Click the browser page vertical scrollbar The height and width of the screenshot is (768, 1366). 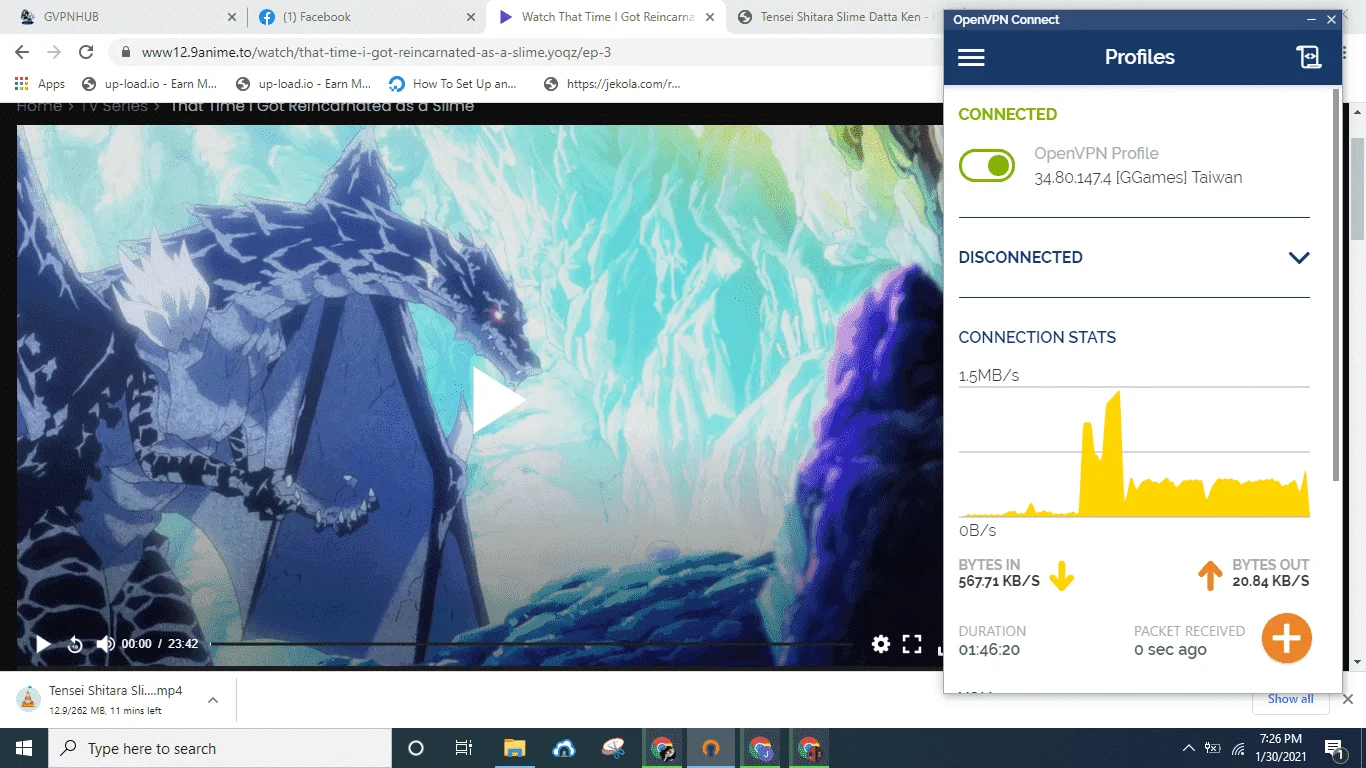point(1357,190)
